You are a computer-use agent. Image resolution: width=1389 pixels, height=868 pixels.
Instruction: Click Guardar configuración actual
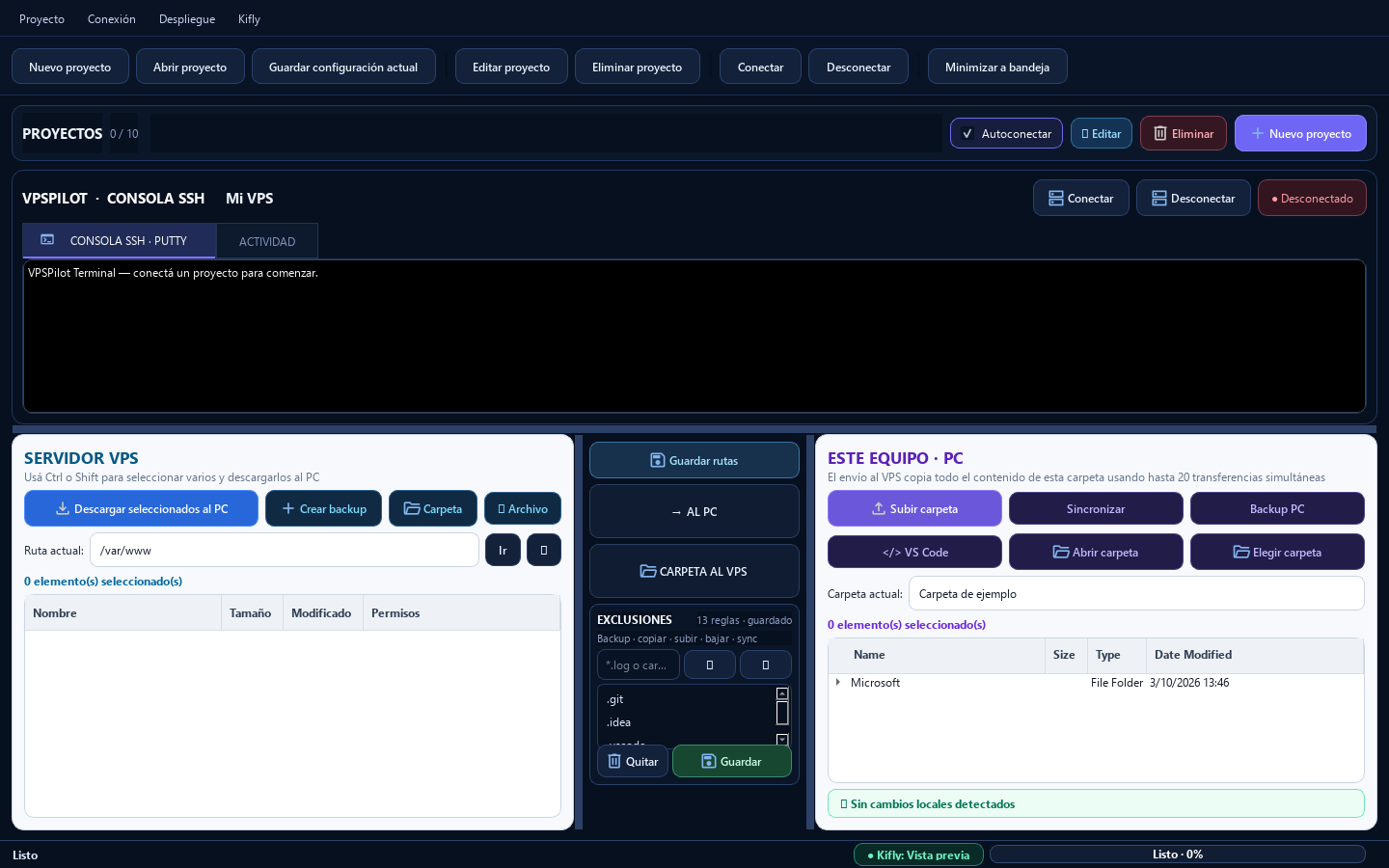click(343, 67)
